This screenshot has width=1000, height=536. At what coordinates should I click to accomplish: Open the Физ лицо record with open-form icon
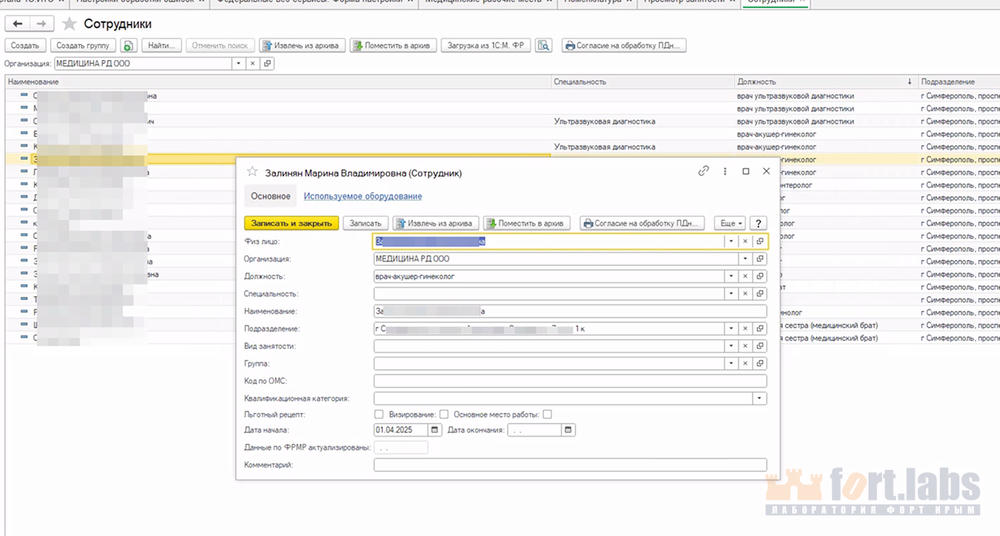coord(760,241)
